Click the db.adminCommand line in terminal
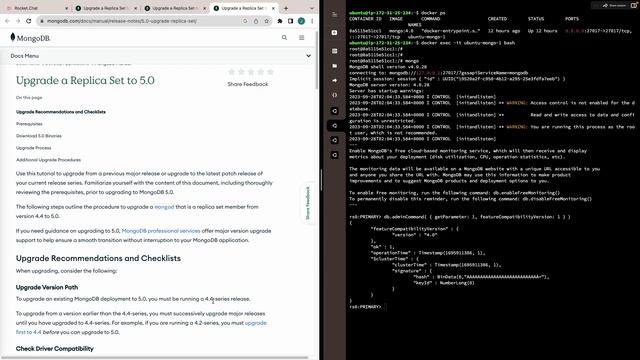640x360 pixels. pos(460,217)
